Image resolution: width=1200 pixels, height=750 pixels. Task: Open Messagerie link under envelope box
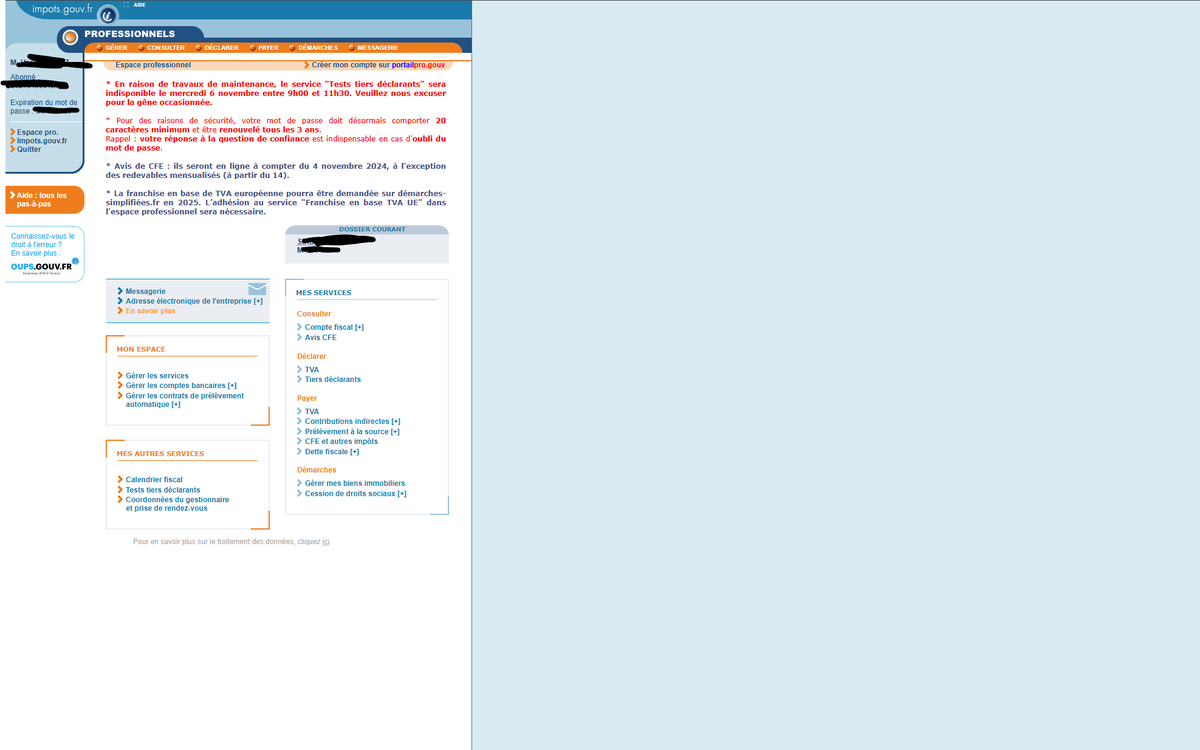tap(145, 291)
